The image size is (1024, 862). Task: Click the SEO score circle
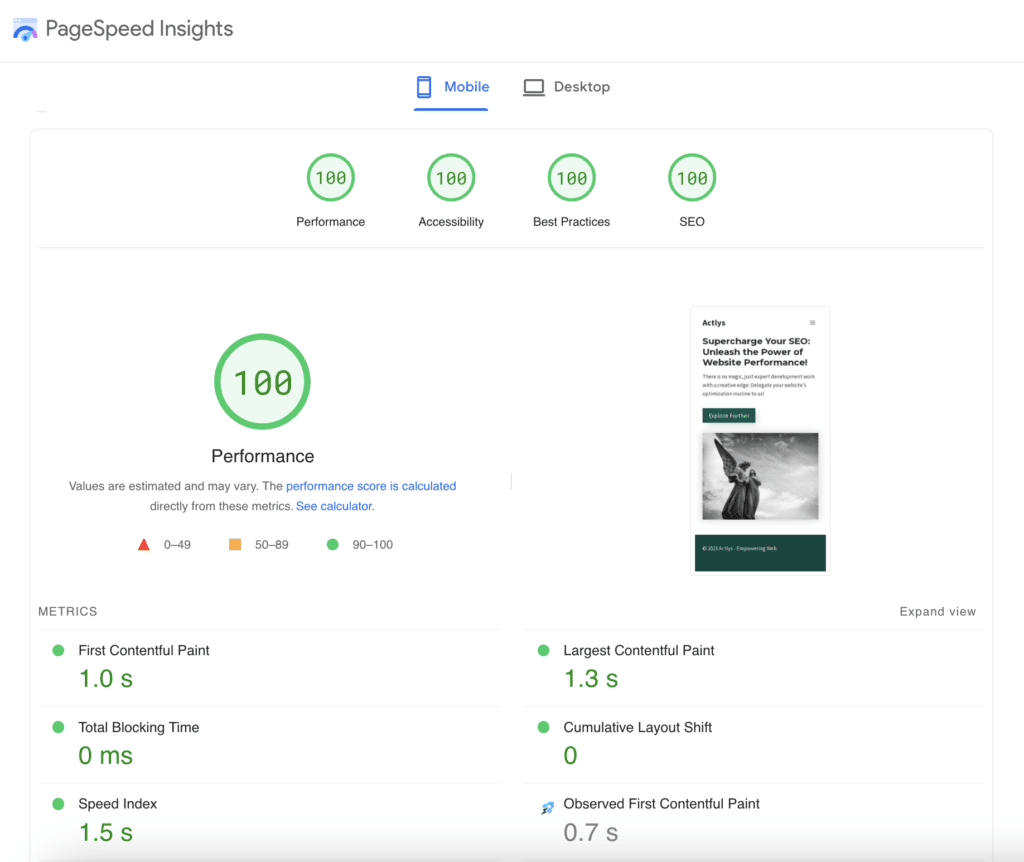(691, 177)
